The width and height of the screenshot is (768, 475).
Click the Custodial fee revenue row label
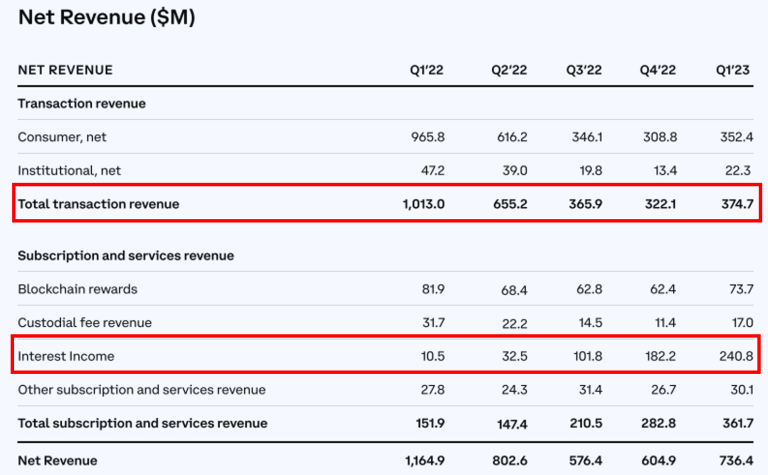point(86,323)
